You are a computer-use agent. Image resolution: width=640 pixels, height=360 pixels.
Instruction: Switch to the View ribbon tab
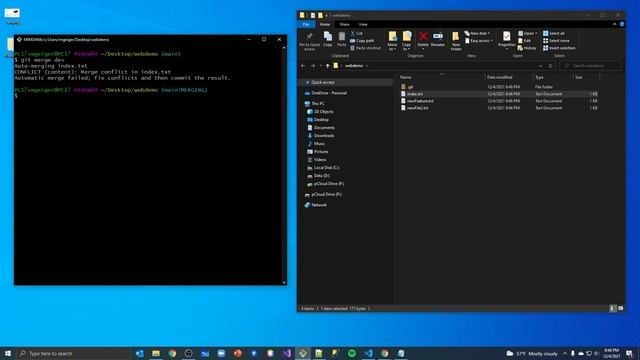363,24
